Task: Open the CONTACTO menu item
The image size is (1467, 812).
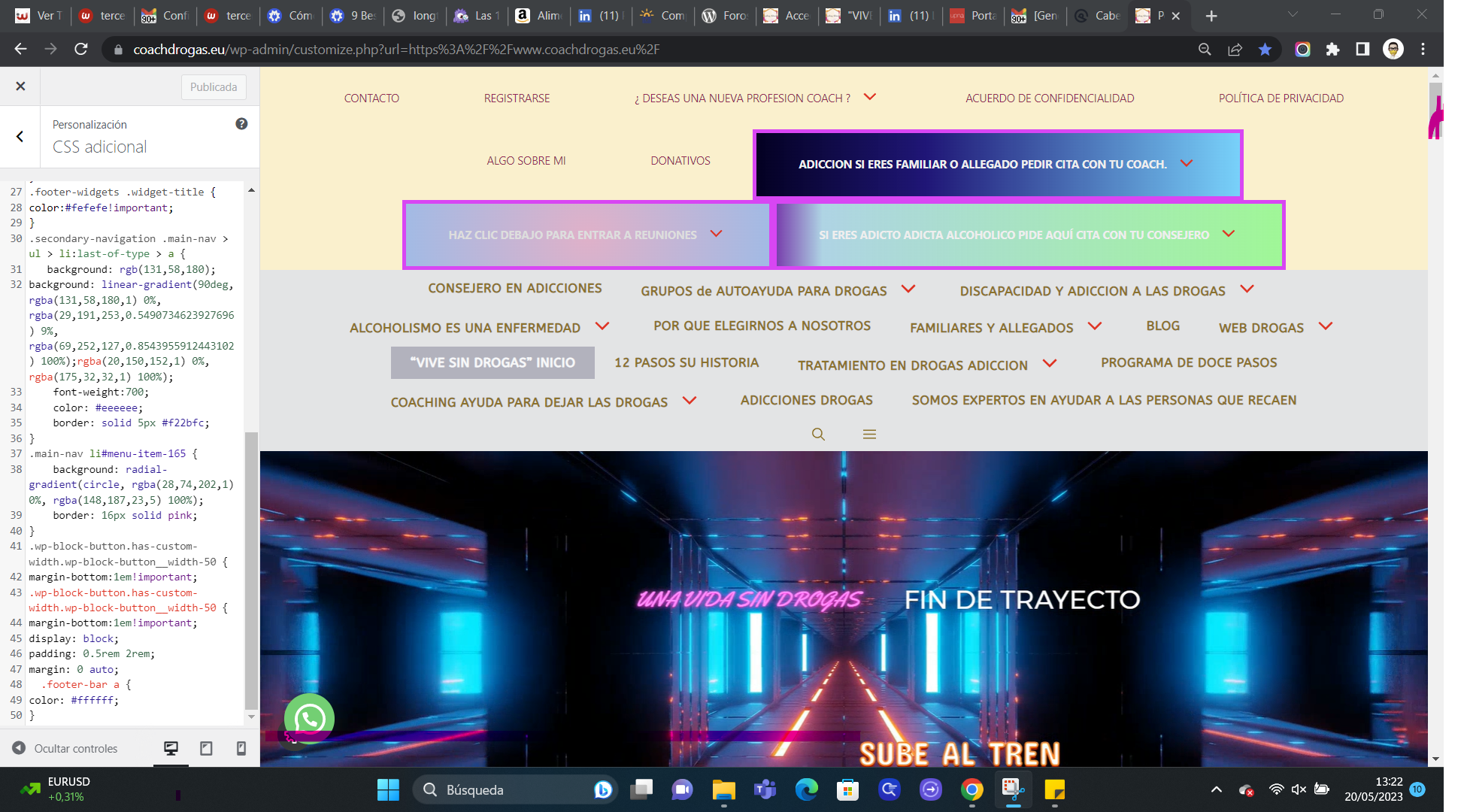Action: point(371,98)
